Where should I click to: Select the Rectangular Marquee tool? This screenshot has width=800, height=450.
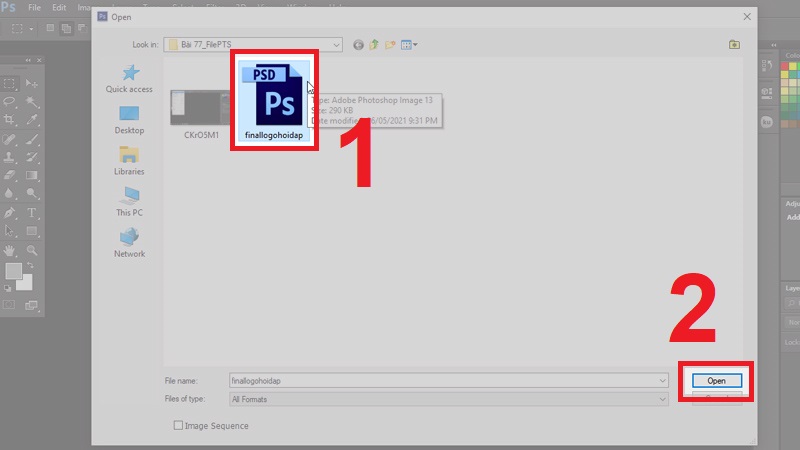pos(9,83)
